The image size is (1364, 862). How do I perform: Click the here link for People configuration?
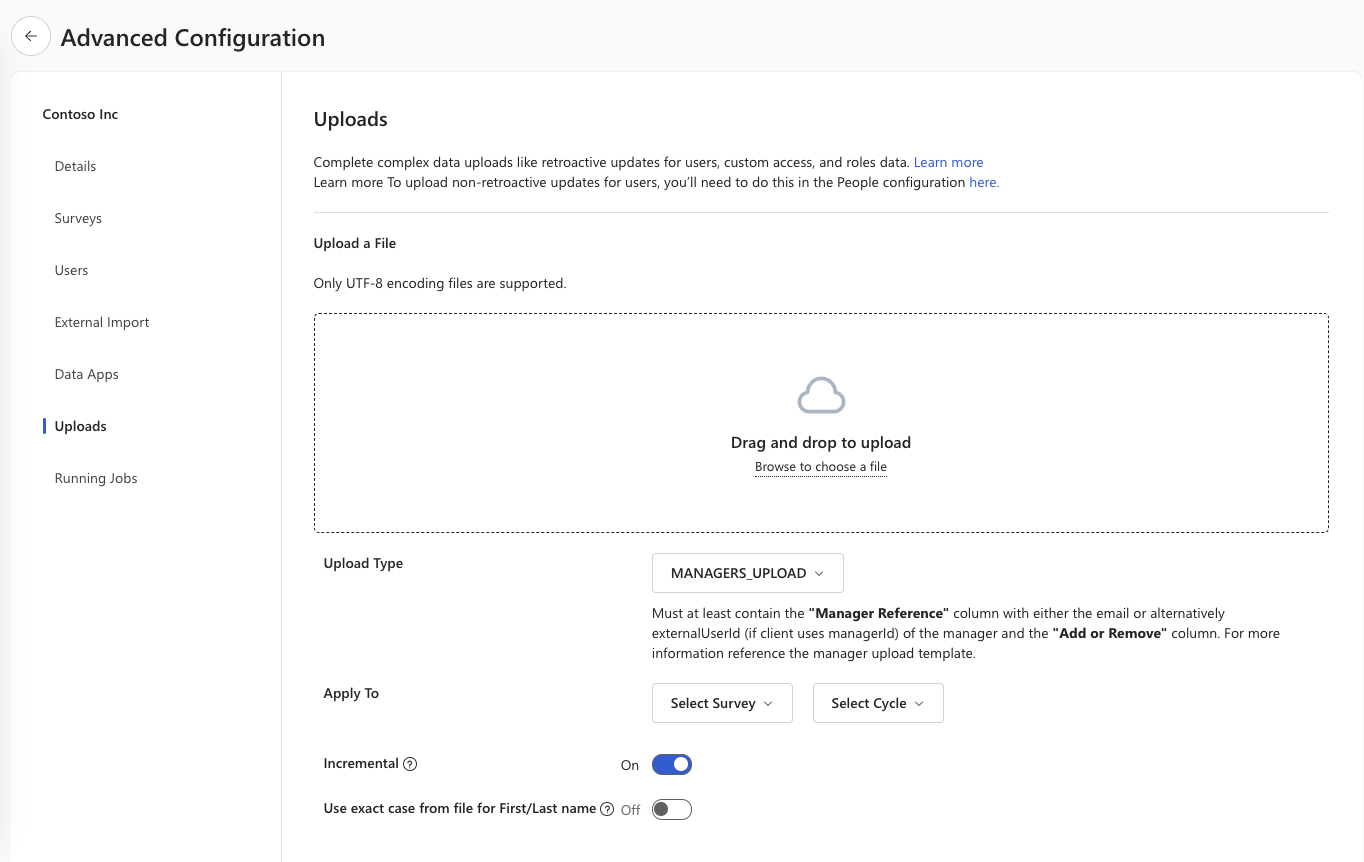(x=982, y=182)
